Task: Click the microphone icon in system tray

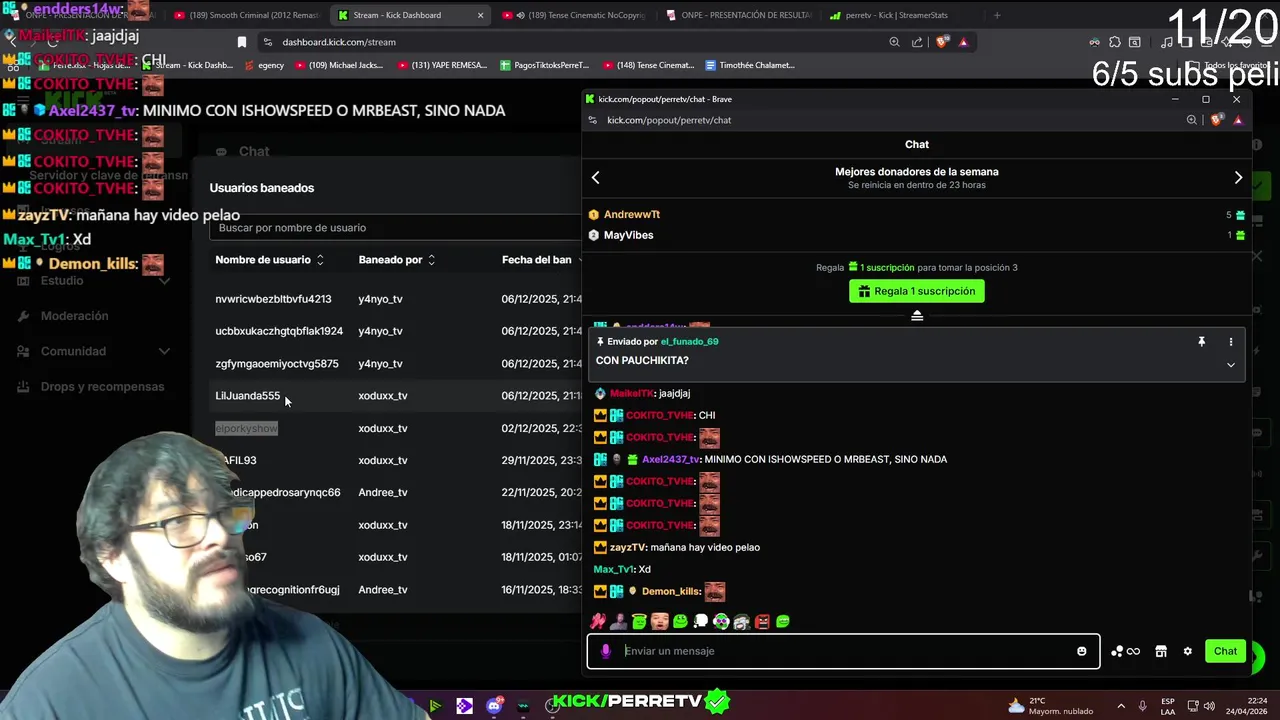Action: coord(1143,706)
